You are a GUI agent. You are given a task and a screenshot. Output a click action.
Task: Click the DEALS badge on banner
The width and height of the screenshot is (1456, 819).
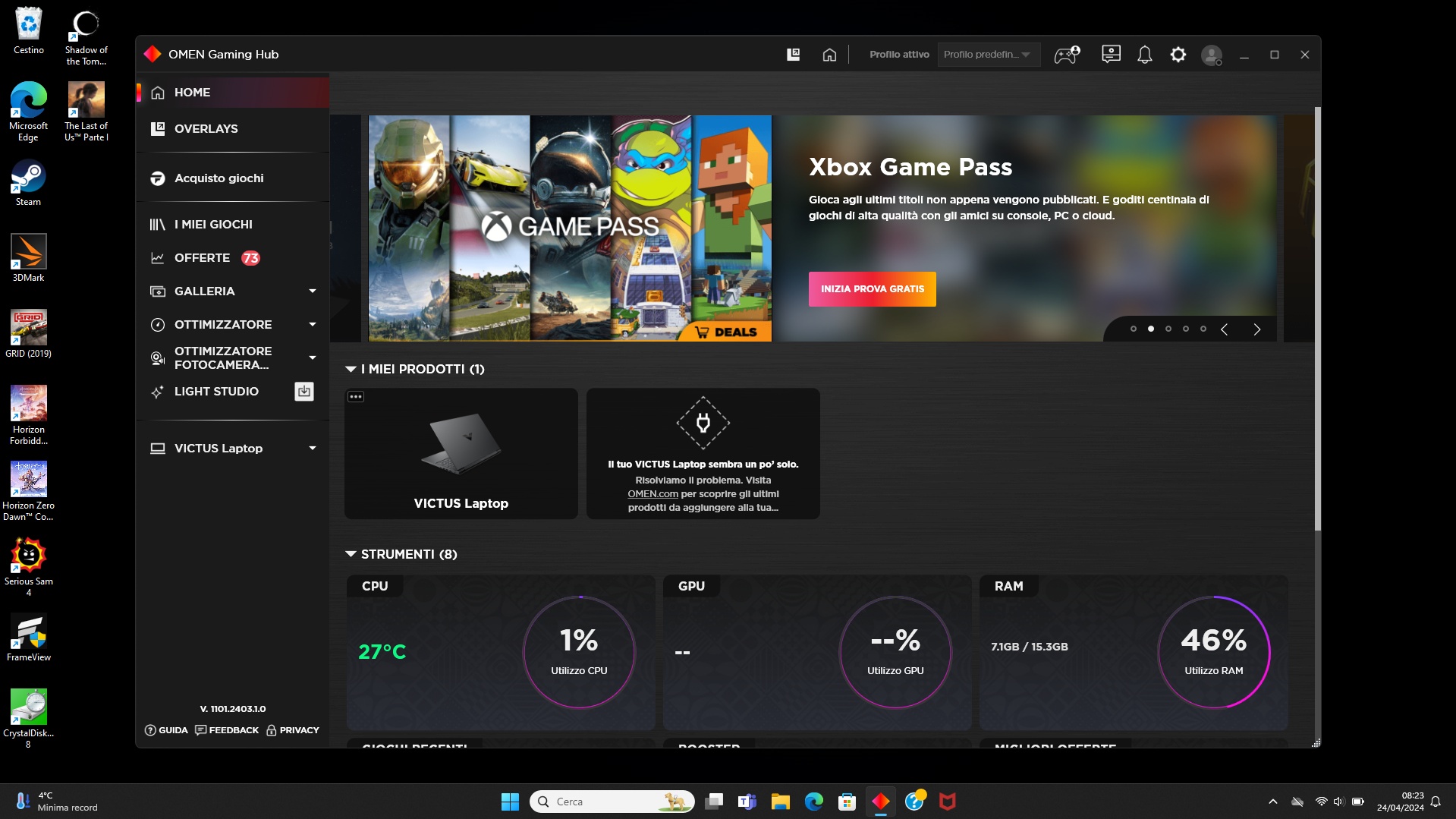726,332
